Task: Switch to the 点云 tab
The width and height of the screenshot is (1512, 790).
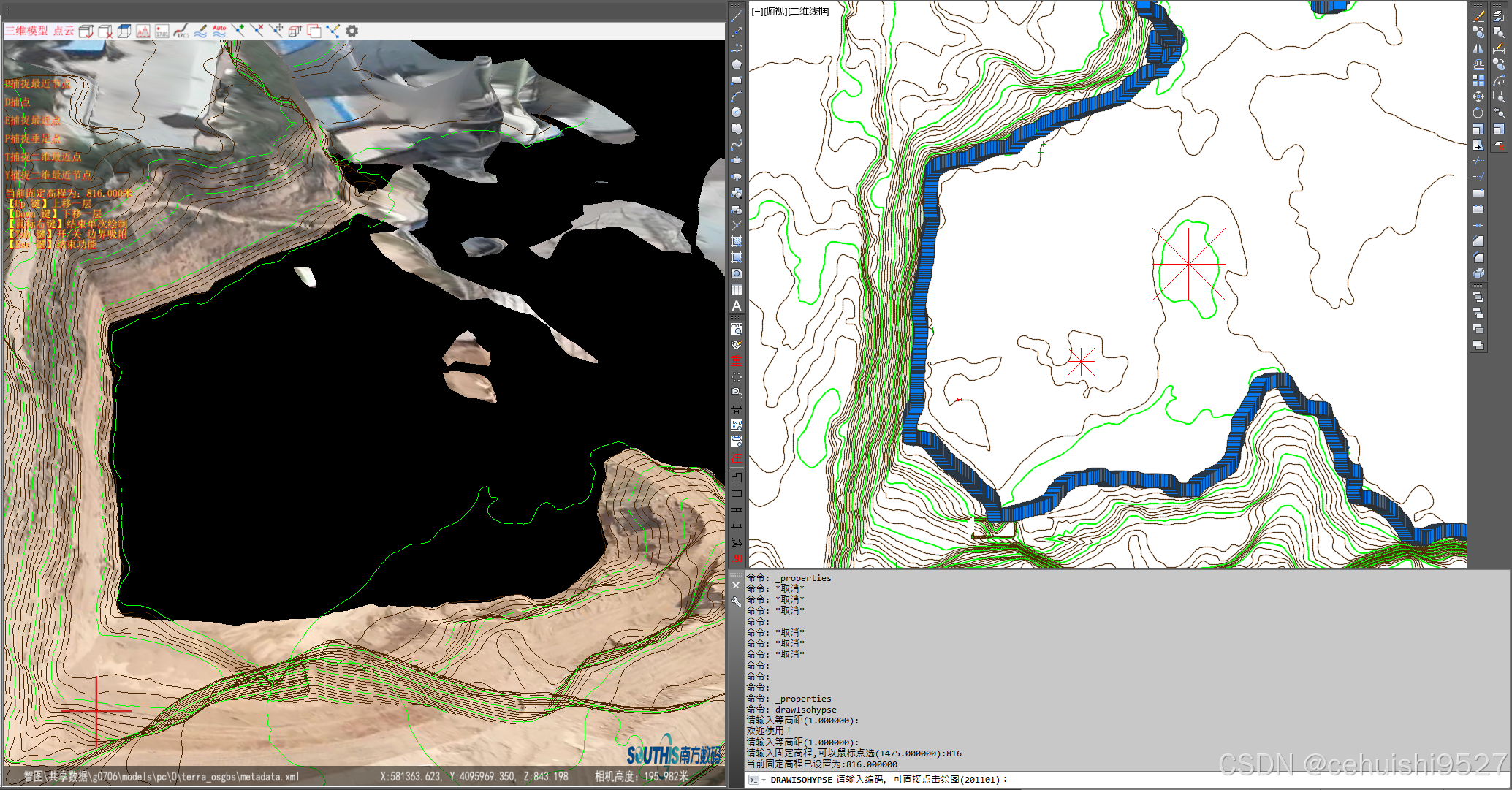Action: coord(64,31)
